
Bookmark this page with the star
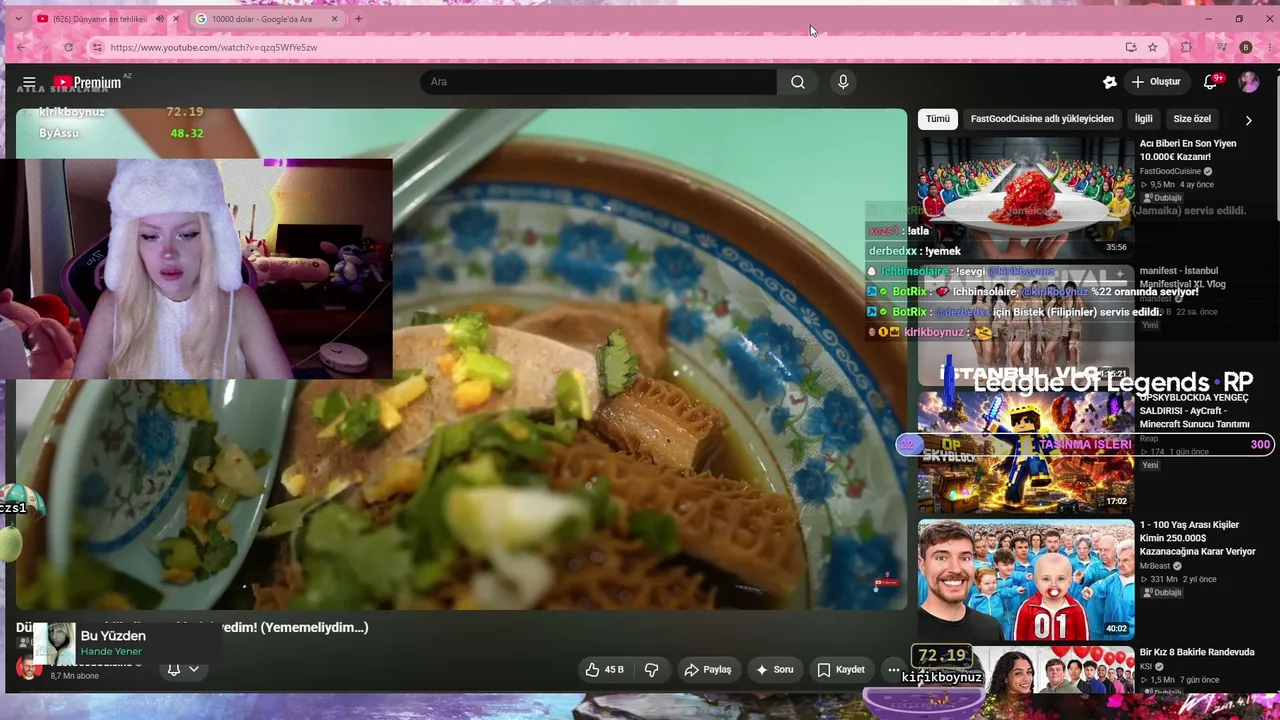click(x=1152, y=47)
